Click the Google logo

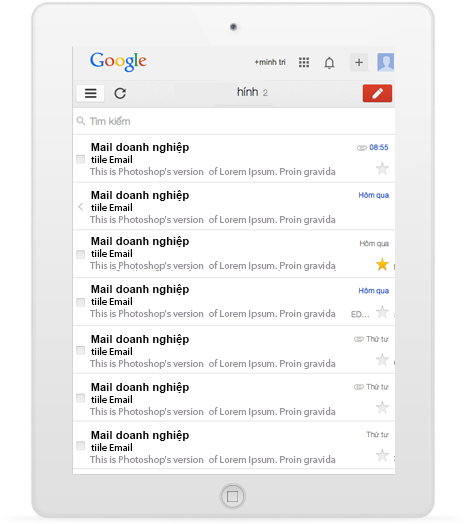click(x=118, y=61)
